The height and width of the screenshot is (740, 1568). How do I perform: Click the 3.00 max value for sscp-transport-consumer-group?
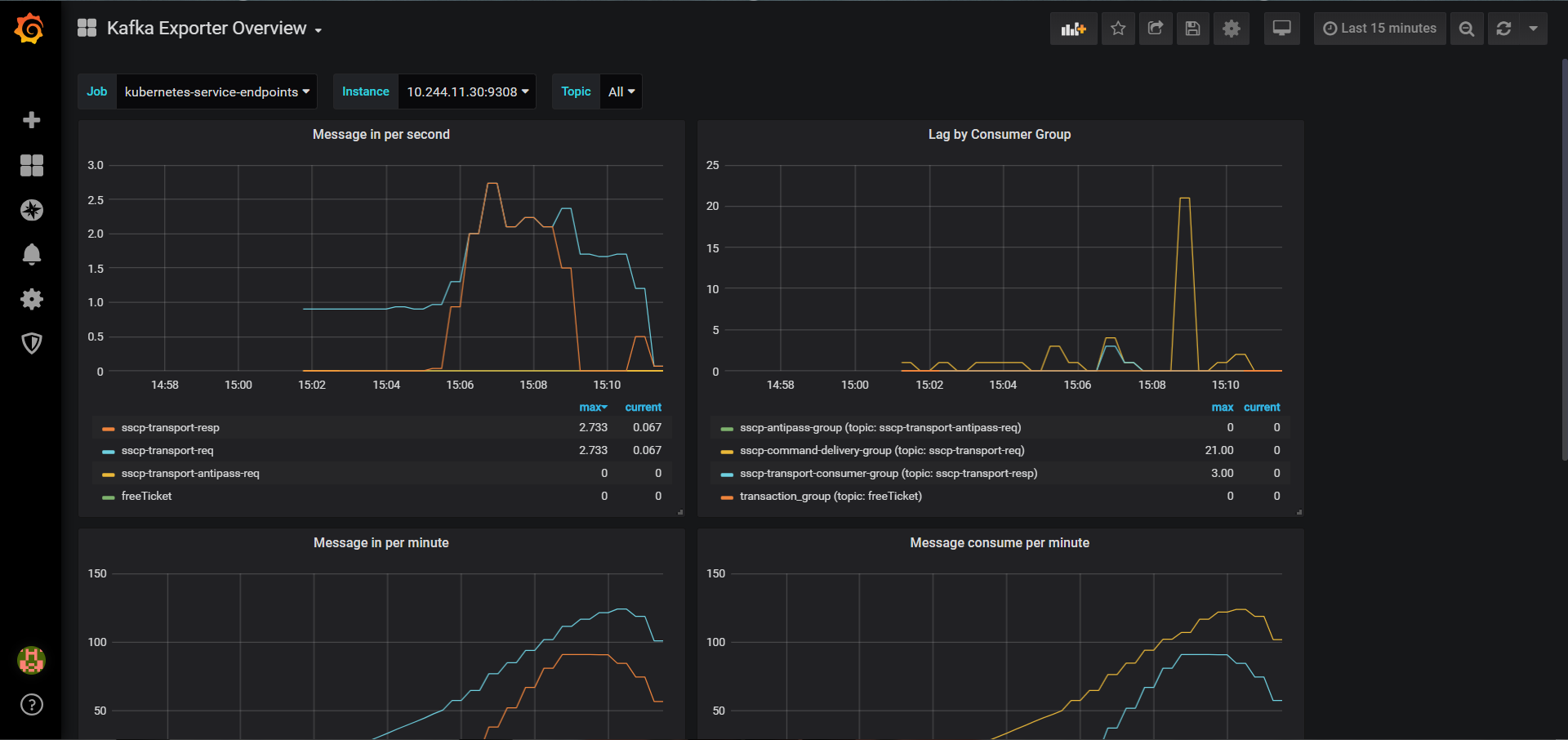[1223, 474]
